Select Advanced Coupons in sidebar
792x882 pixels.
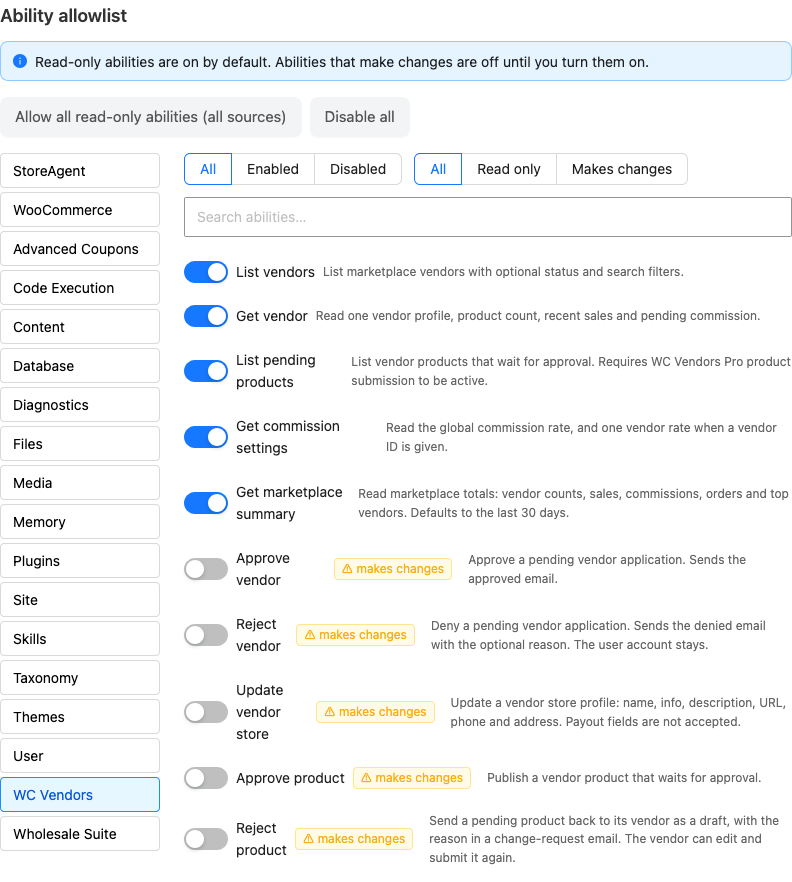tap(80, 249)
